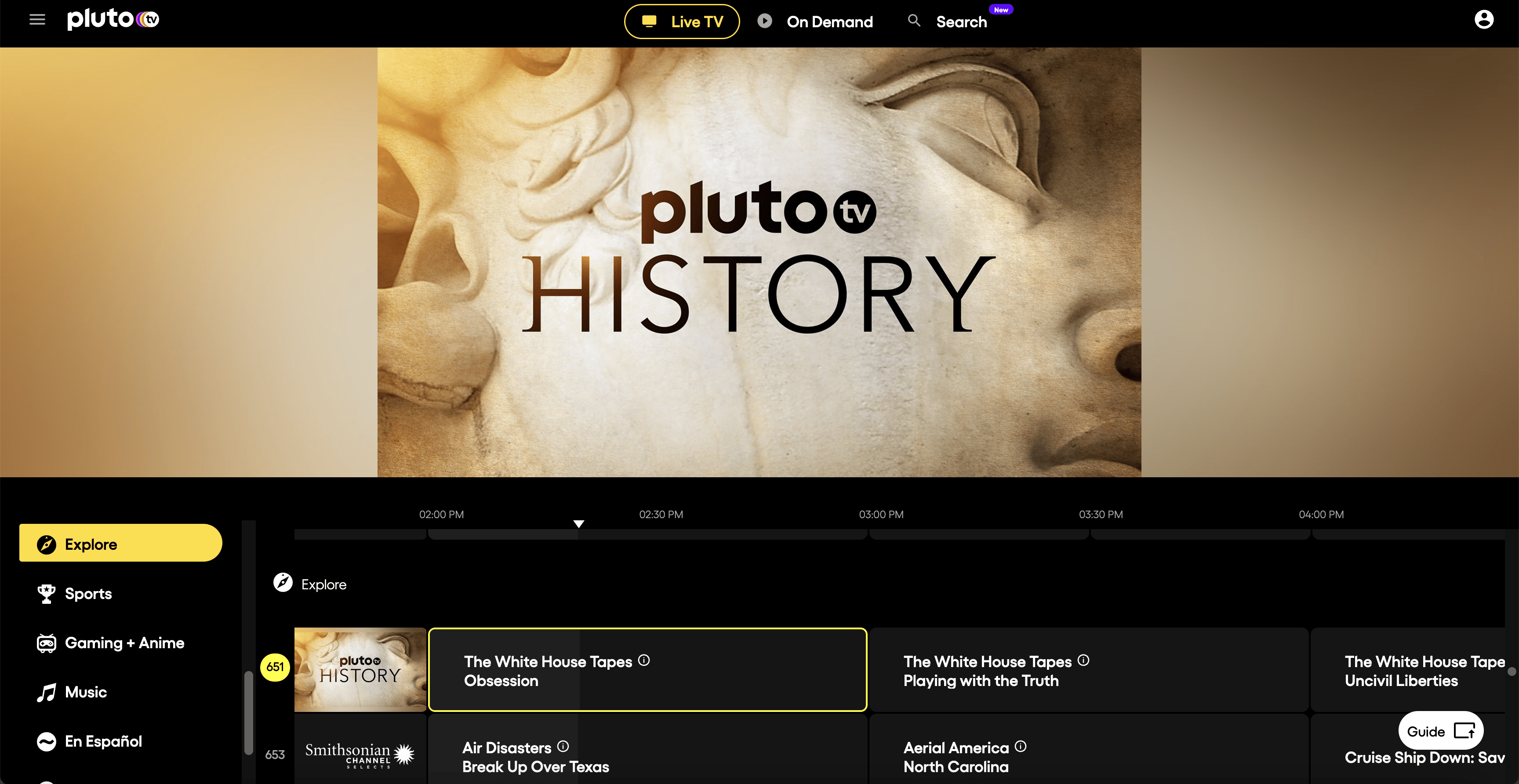Click the On Demand play icon
The height and width of the screenshot is (784, 1519).
point(764,21)
